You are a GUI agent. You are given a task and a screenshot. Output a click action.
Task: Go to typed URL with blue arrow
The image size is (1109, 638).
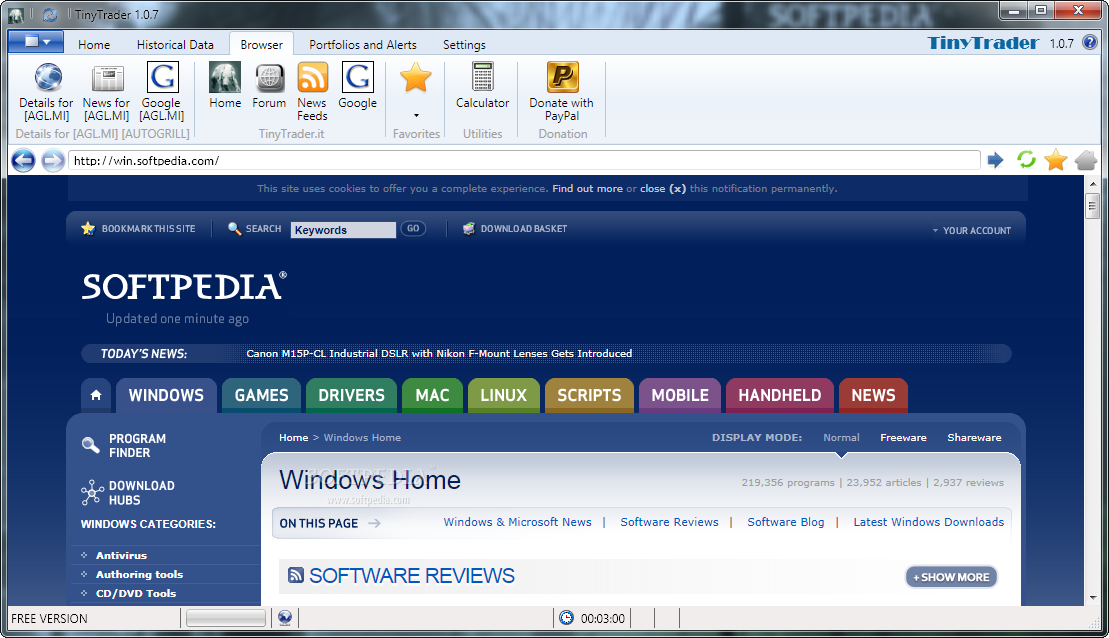(996, 160)
